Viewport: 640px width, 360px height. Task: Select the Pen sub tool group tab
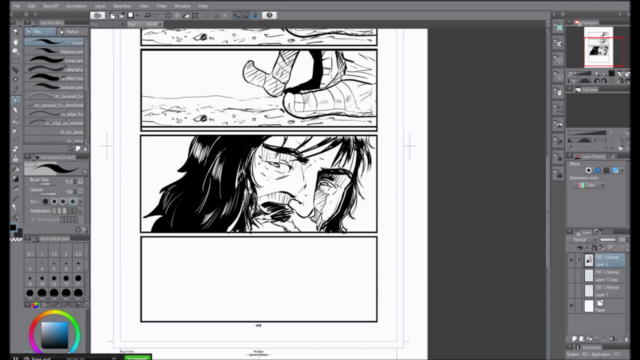40,31
